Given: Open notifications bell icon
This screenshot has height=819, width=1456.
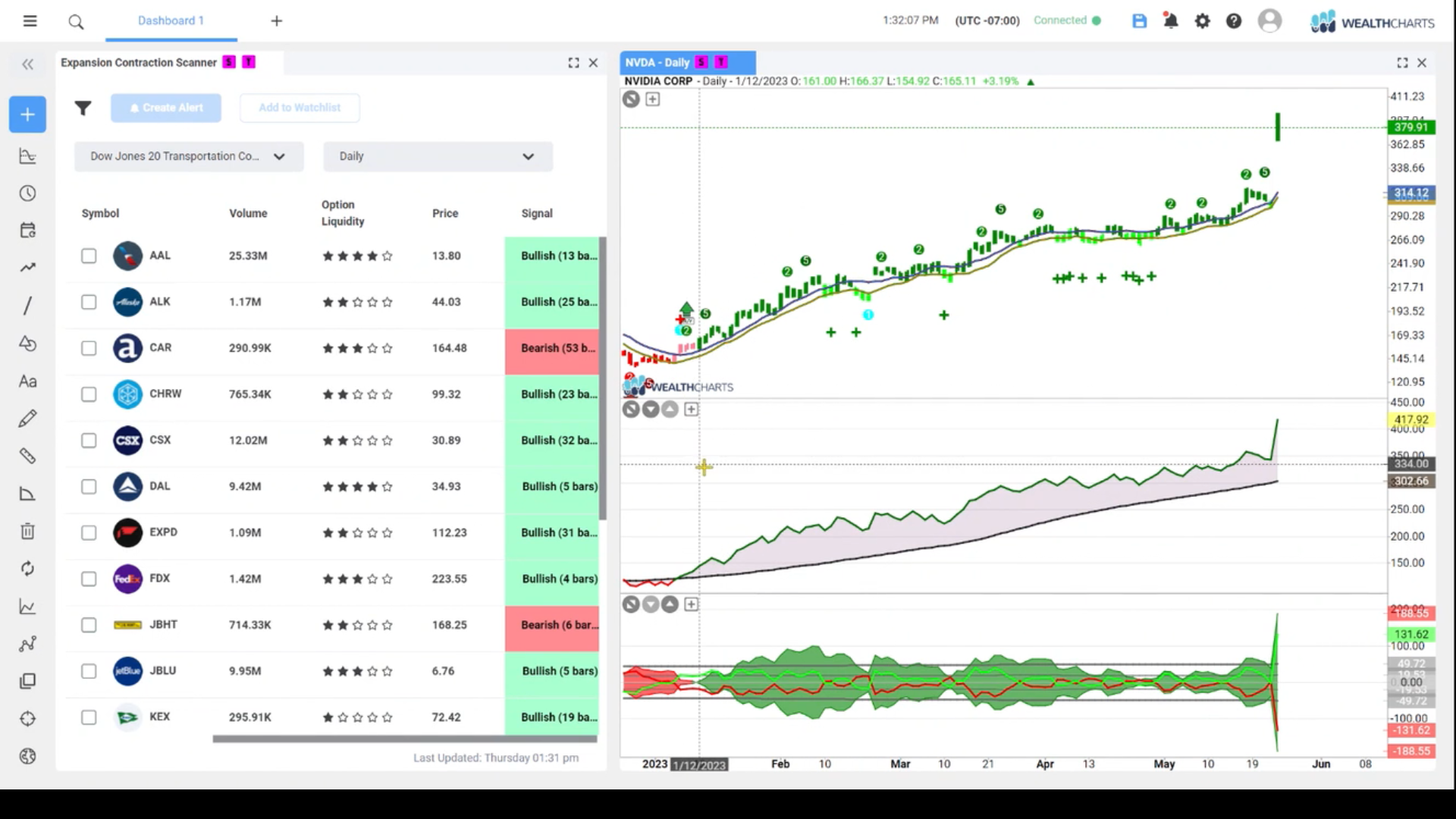Looking at the screenshot, I should point(1171,20).
